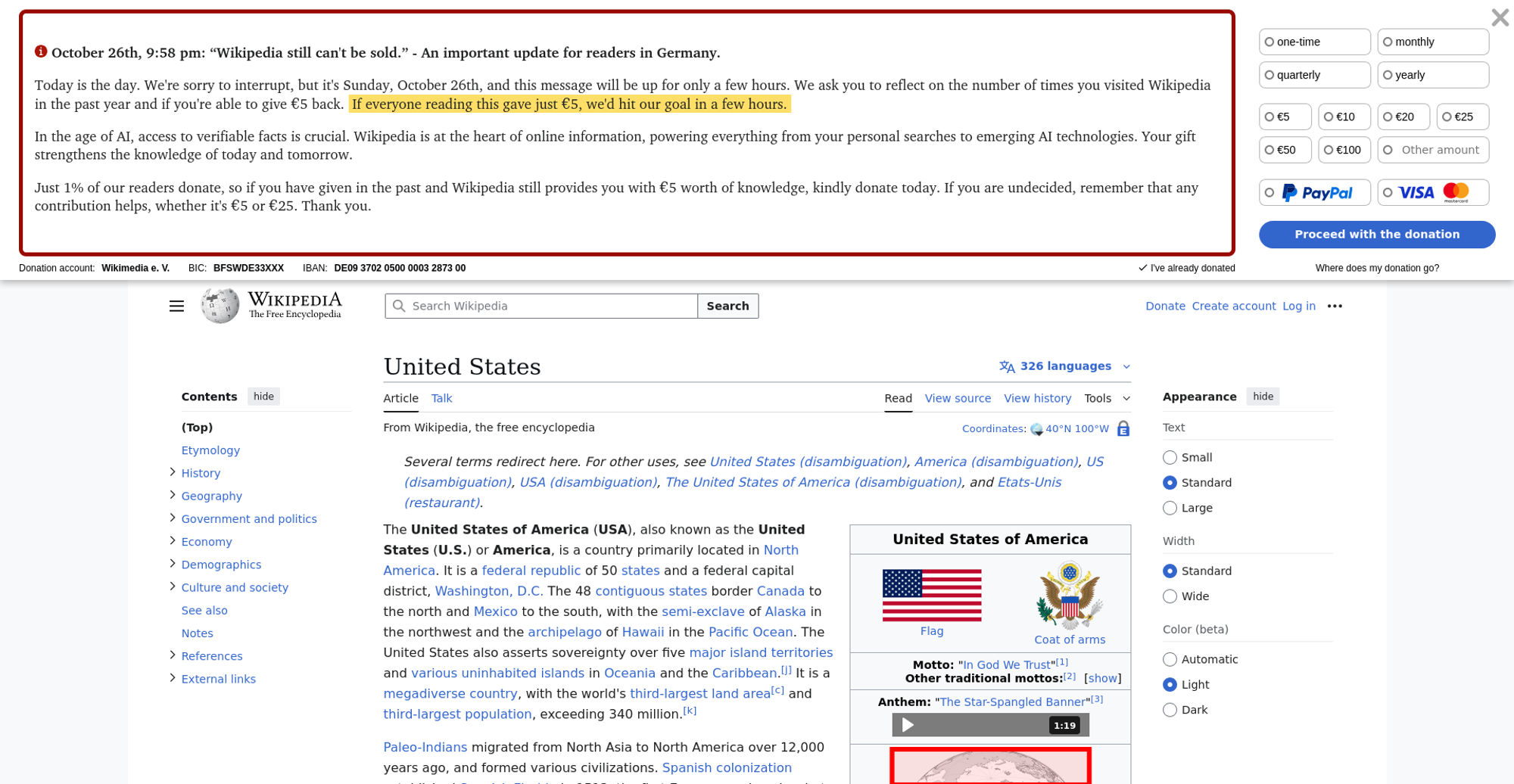The width and height of the screenshot is (1514, 784).
Task: Expand the History section in contents
Action: [173, 472]
